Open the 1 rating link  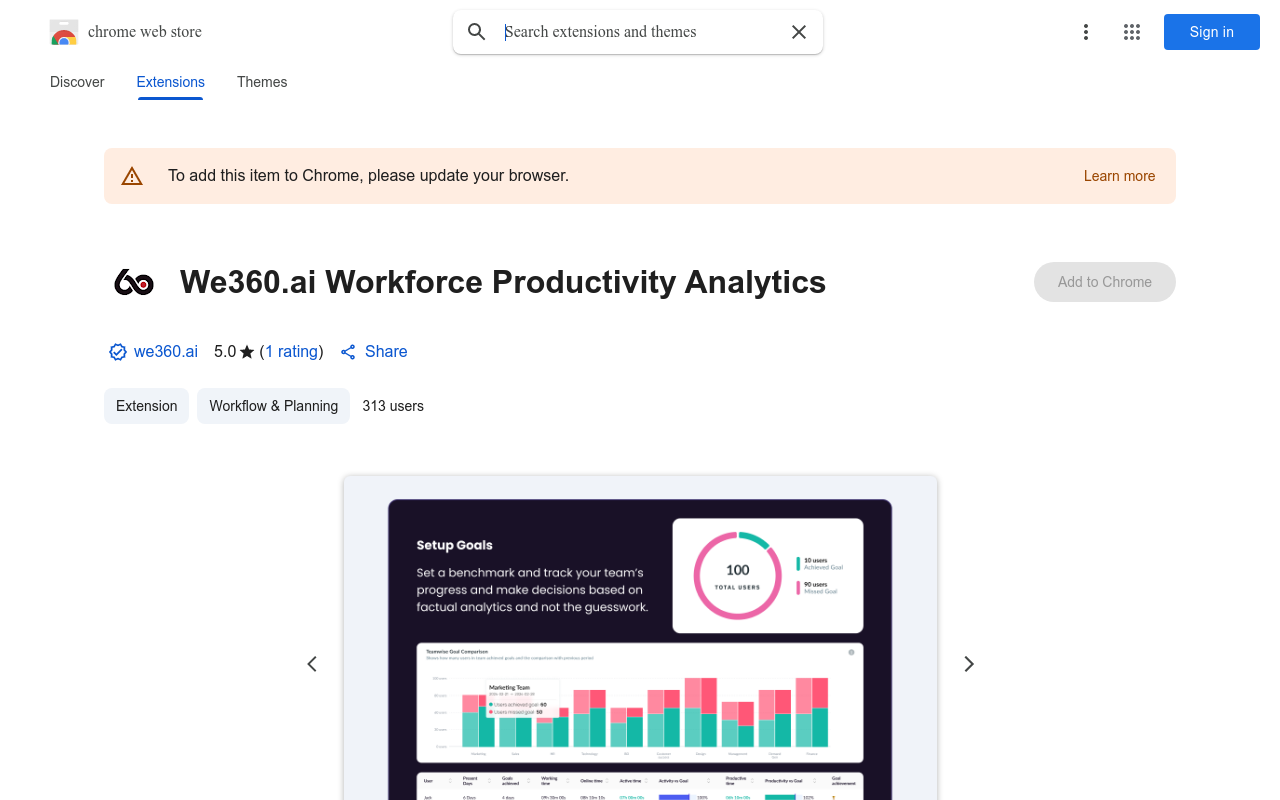[x=292, y=352]
